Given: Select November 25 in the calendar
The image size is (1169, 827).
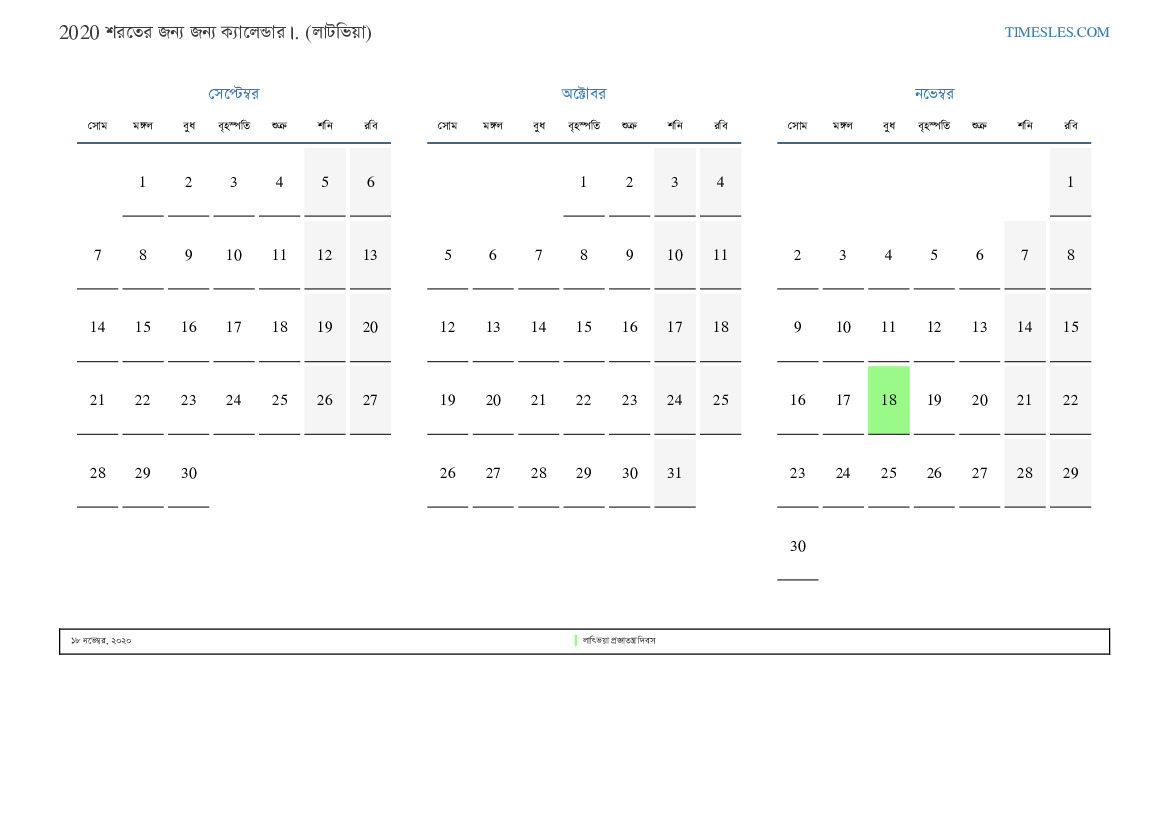Looking at the screenshot, I should (888, 473).
